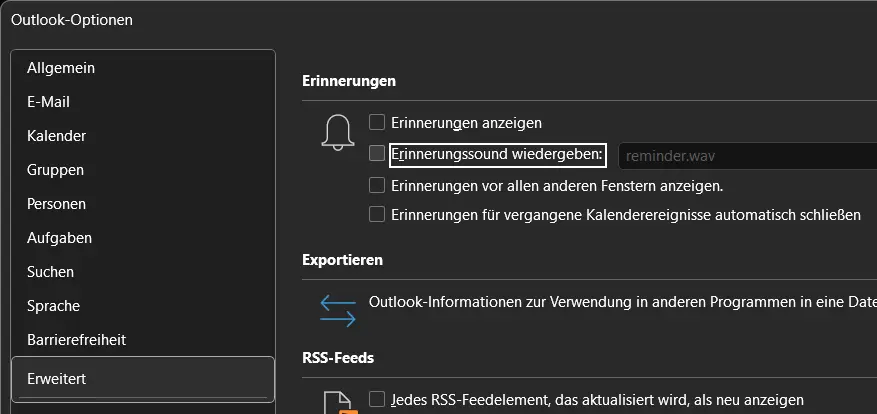
Task: Toggle 'Erinnerungssound wiedergeben' checkbox
Action: (x=377, y=154)
